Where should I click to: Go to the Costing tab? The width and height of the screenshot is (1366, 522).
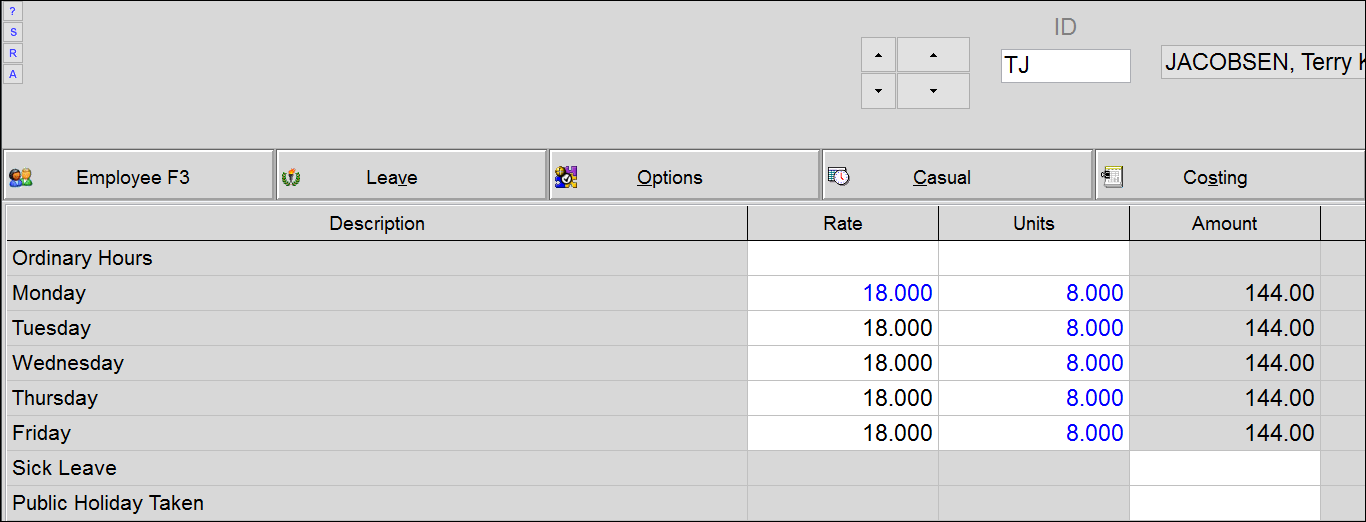coord(1230,177)
